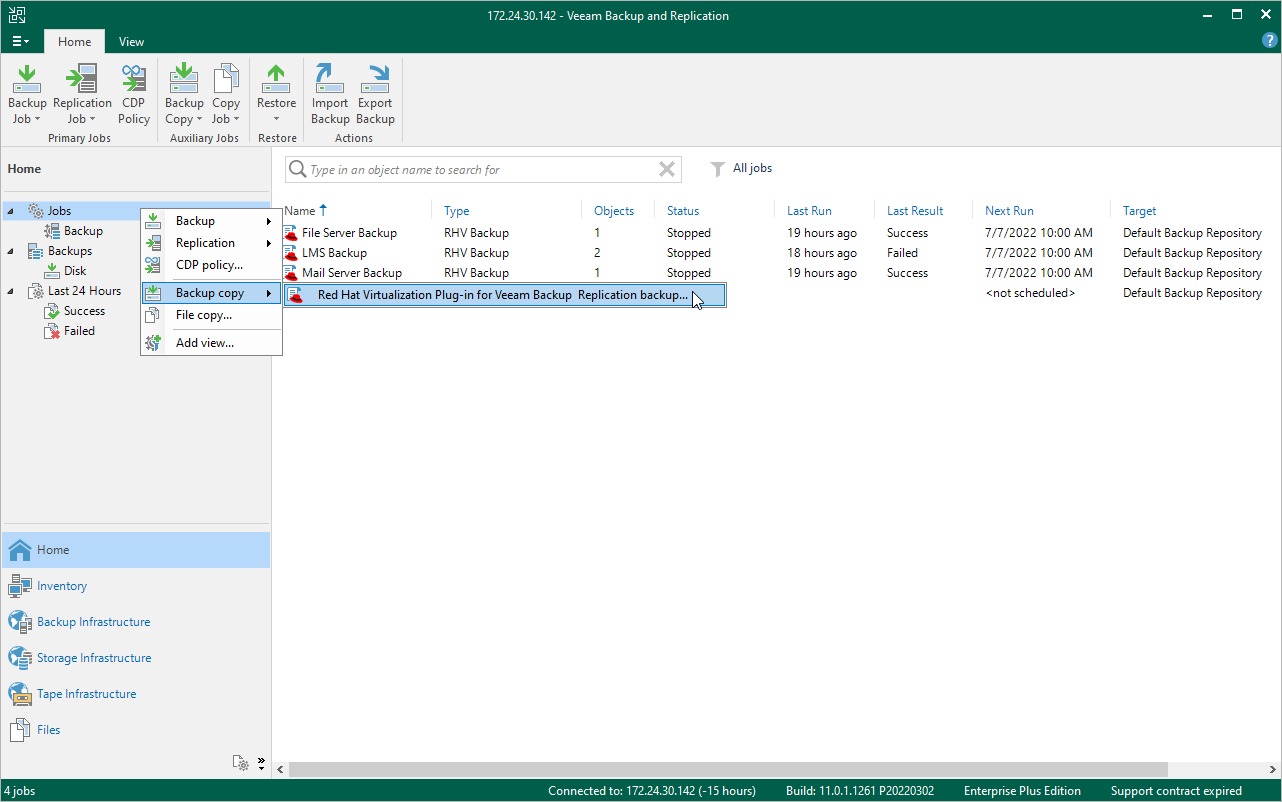
Task: Sort jobs by the Target column header
Action: click(1139, 211)
